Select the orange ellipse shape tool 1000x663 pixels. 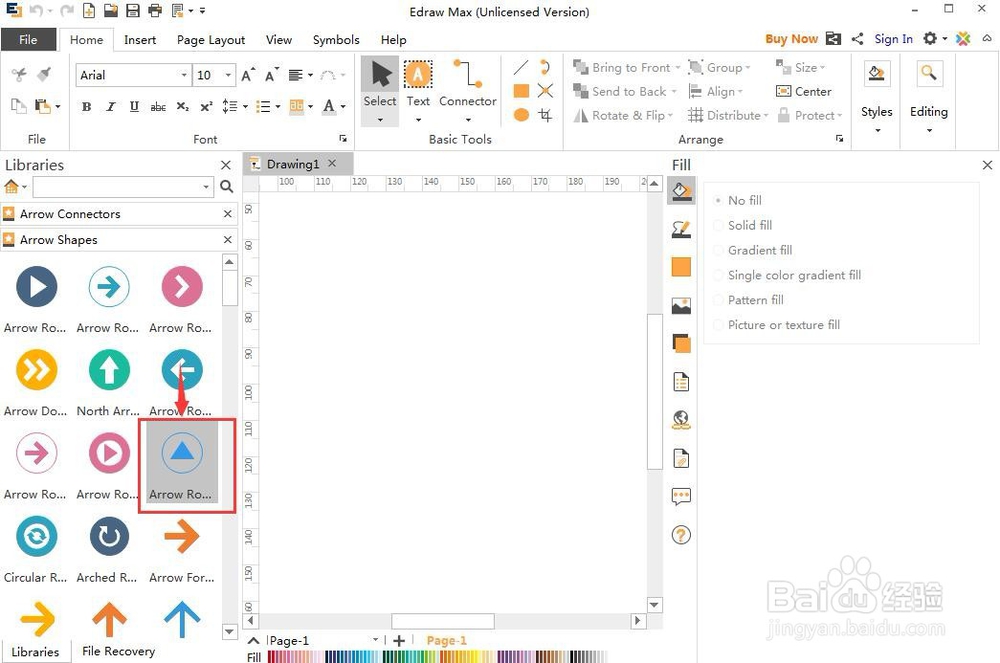coord(521,115)
